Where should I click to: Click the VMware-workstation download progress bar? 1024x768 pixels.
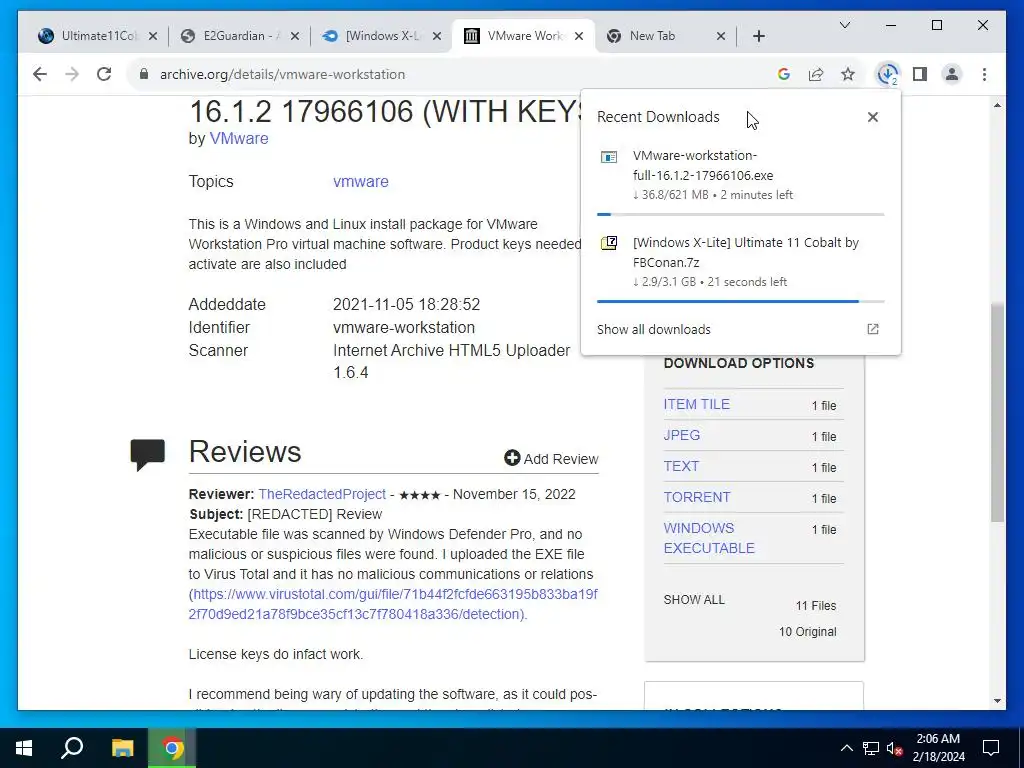click(741, 214)
